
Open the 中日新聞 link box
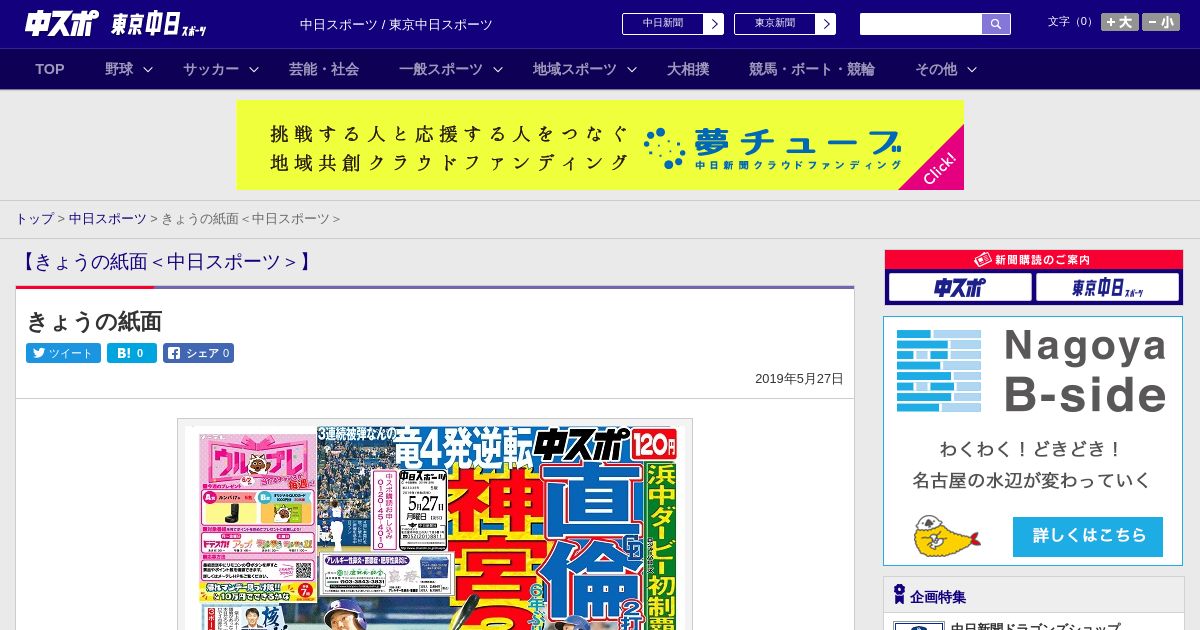click(x=663, y=24)
